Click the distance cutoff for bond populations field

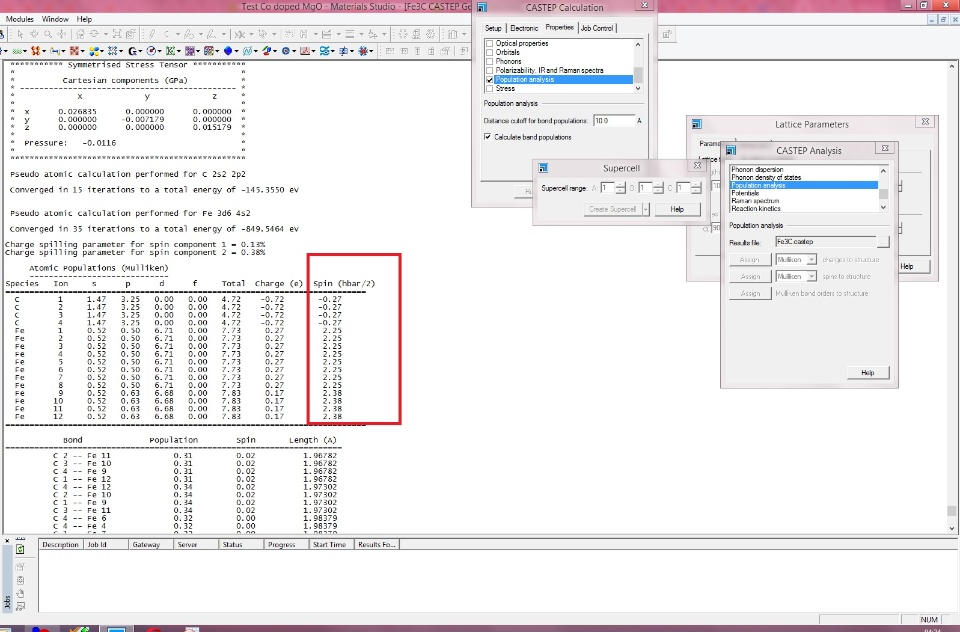point(613,120)
